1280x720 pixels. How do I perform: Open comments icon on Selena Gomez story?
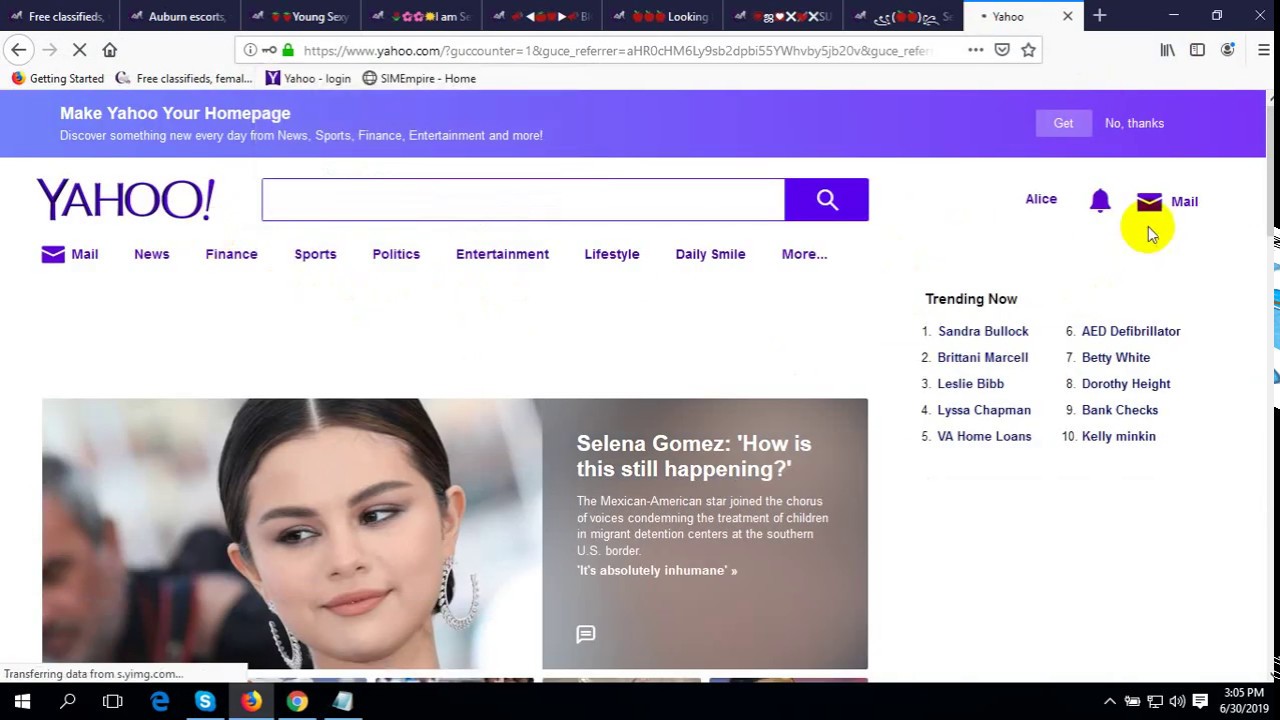tap(586, 634)
